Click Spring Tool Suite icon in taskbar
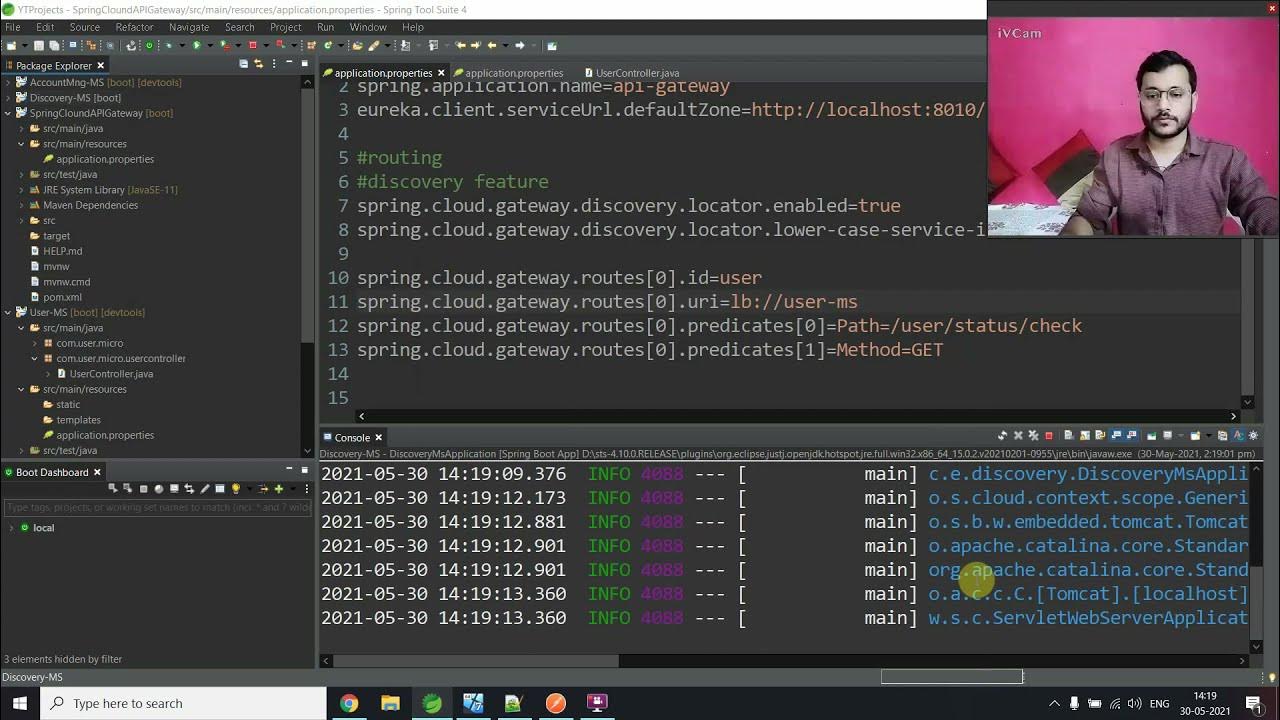 [432, 703]
